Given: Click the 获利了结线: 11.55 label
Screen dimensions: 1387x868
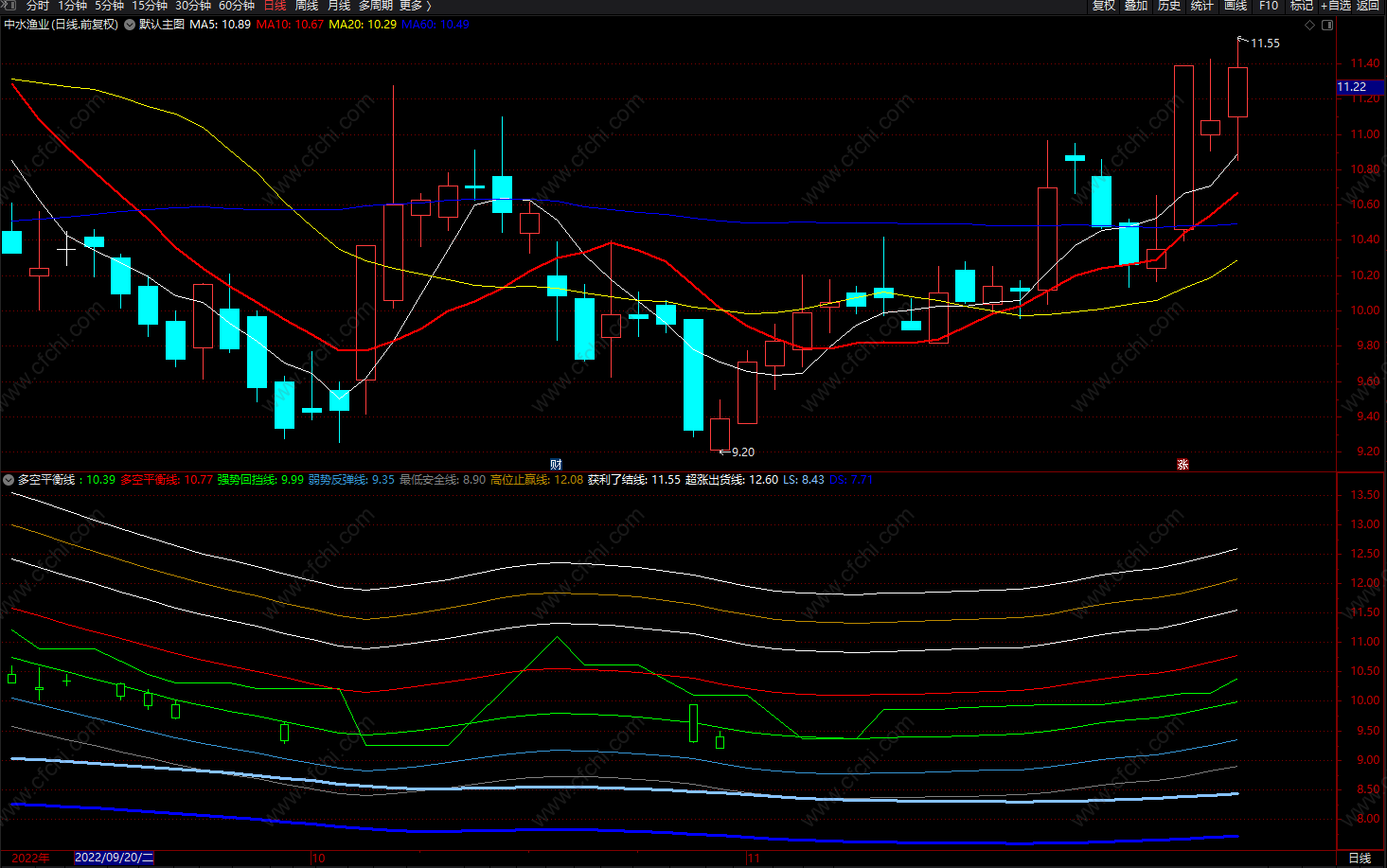Looking at the screenshot, I should click(x=634, y=480).
